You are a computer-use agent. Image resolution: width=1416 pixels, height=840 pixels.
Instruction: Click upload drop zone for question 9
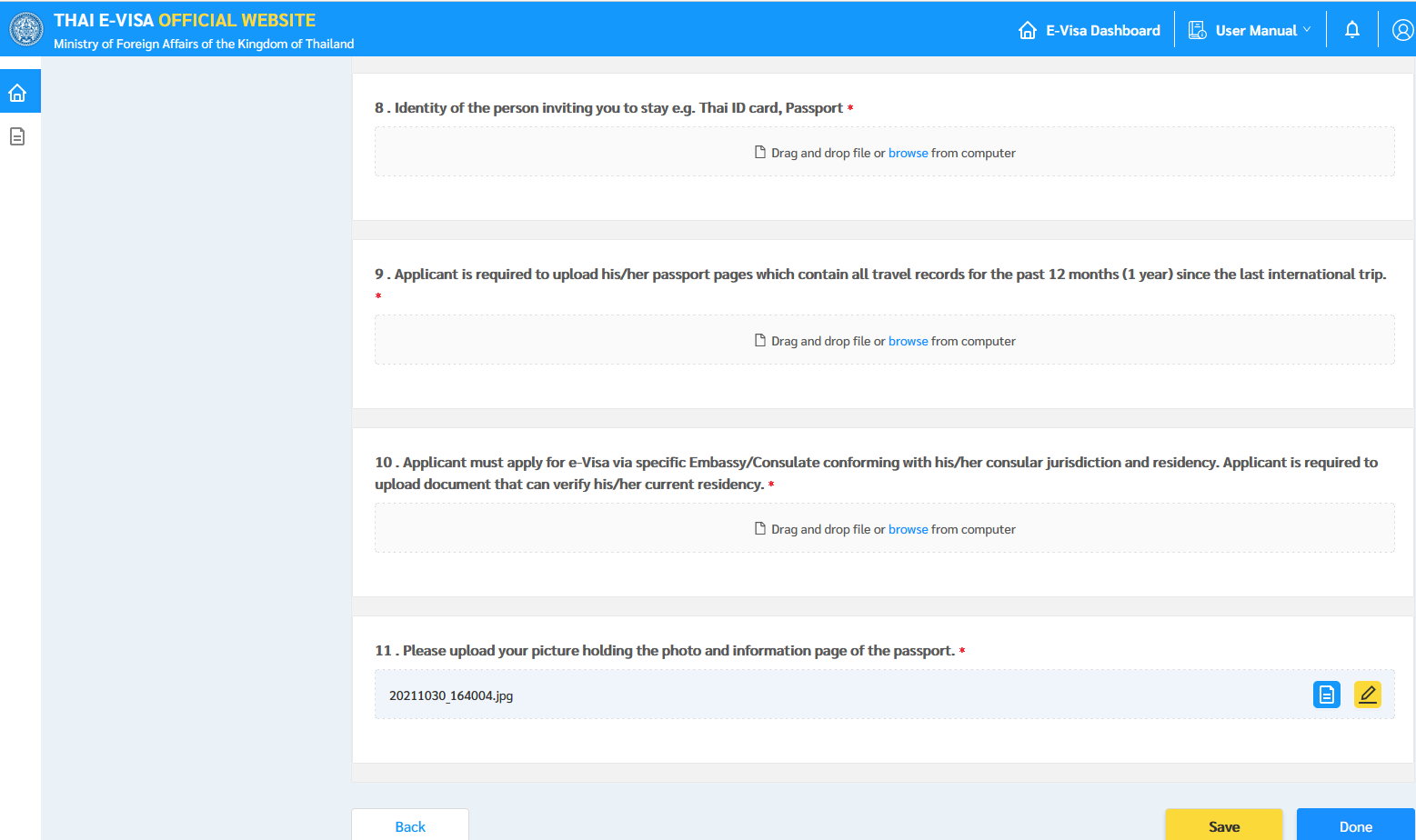click(x=884, y=340)
